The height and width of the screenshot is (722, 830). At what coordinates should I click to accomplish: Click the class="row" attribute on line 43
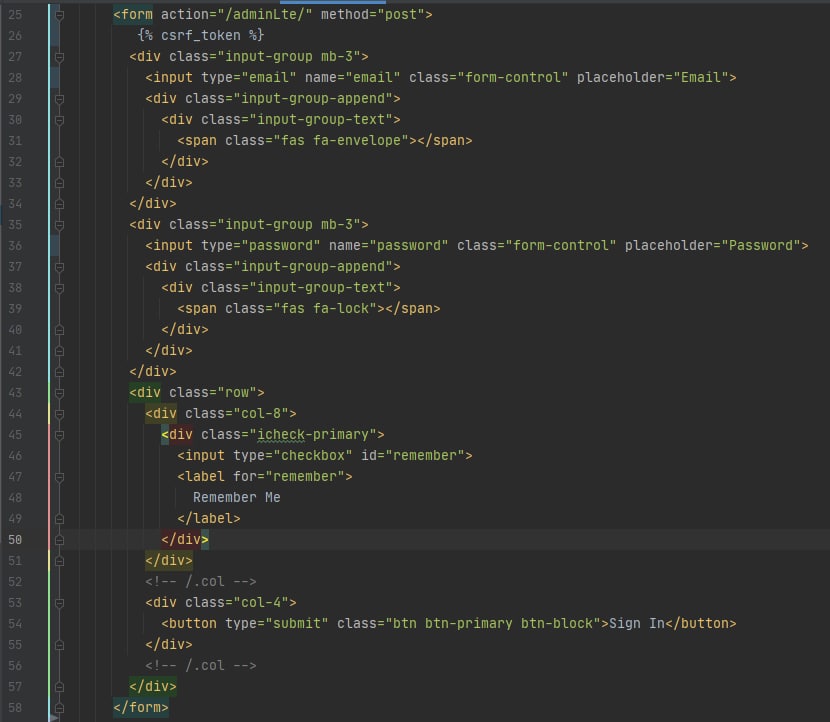click(213, 392)
